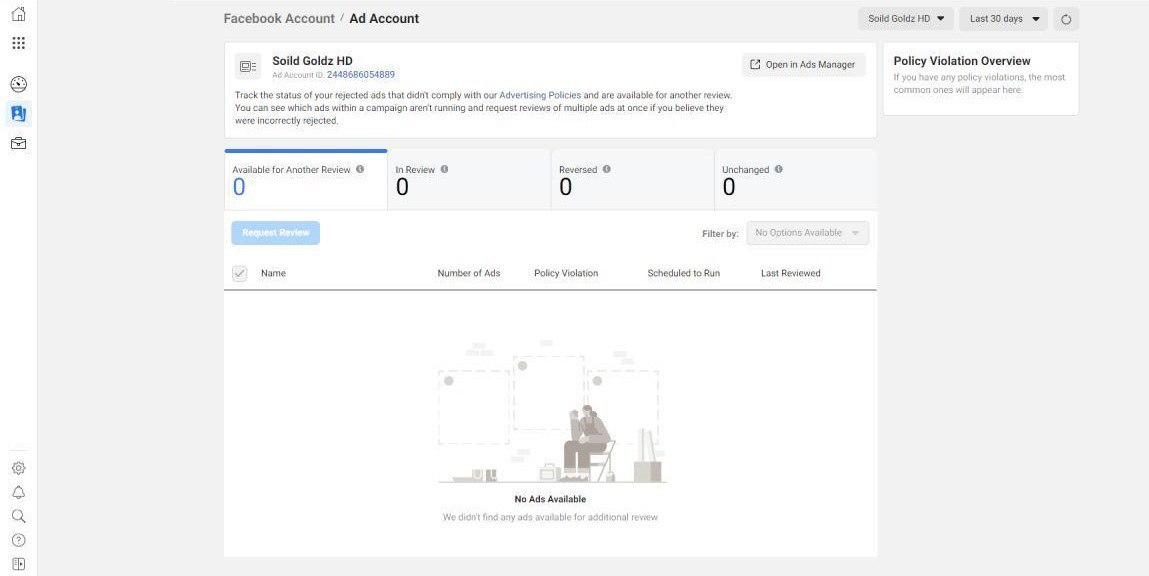1149x576 pixels.
Task: Click the ad account card icon
Action: [248, 67]
